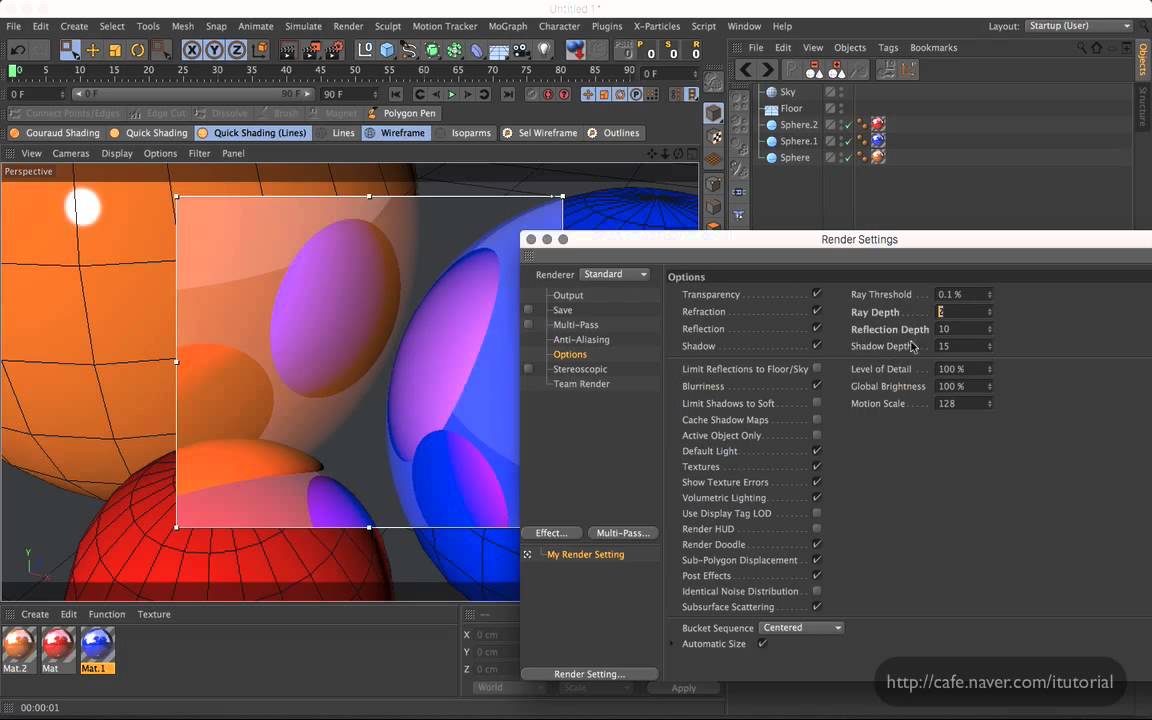Select the Live Selection tool
The image size is (1152, 720).
pyautogui.click(x=70, y=50)
